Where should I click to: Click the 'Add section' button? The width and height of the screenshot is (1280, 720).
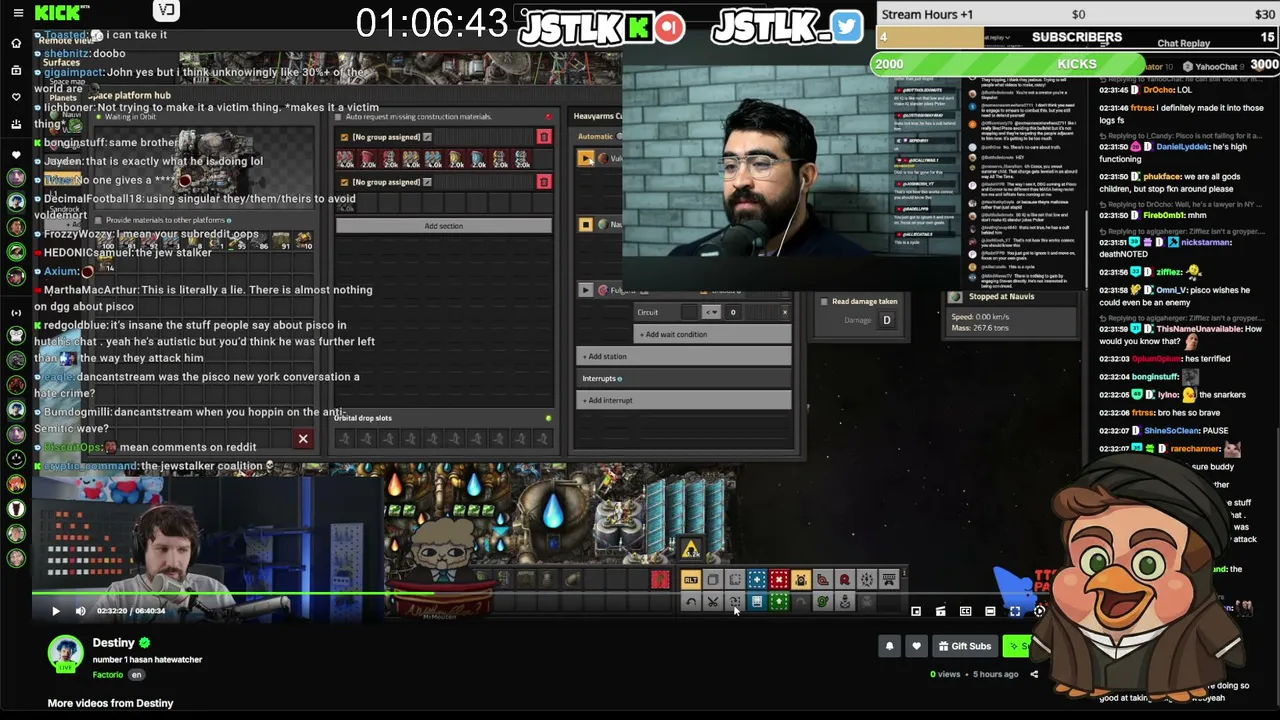pyautogui.click(x=444, y=226)
